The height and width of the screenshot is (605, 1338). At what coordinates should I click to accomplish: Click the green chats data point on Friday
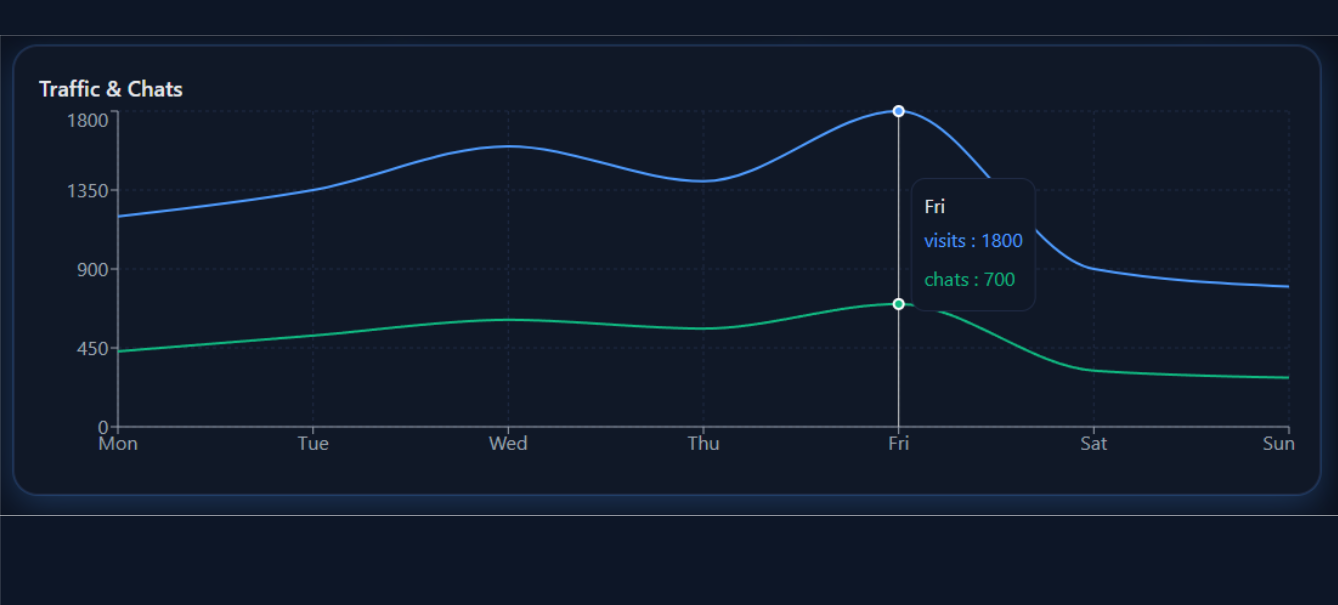point(899,304)
